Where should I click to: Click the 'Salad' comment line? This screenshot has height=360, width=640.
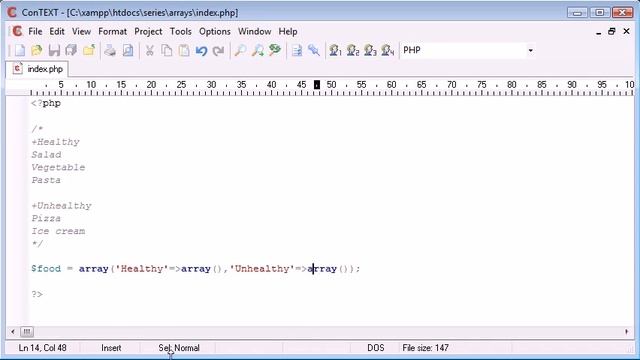pyautogui.click(x=46, y=155)
